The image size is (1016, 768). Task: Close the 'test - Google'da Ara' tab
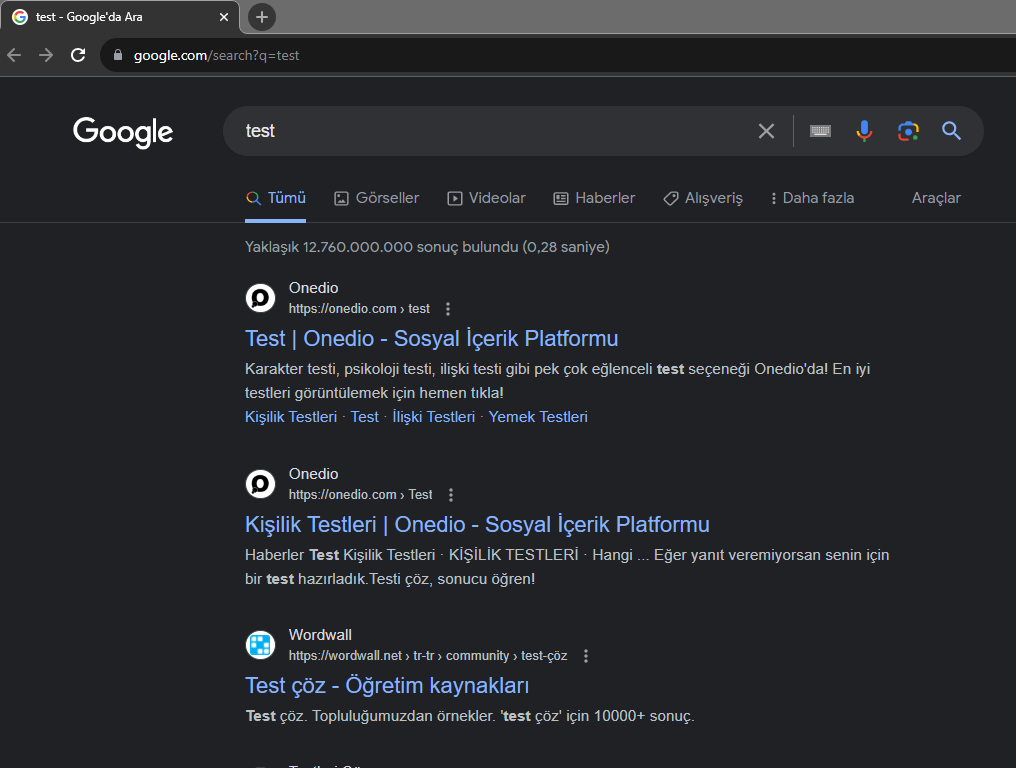[x=224, y=17]
